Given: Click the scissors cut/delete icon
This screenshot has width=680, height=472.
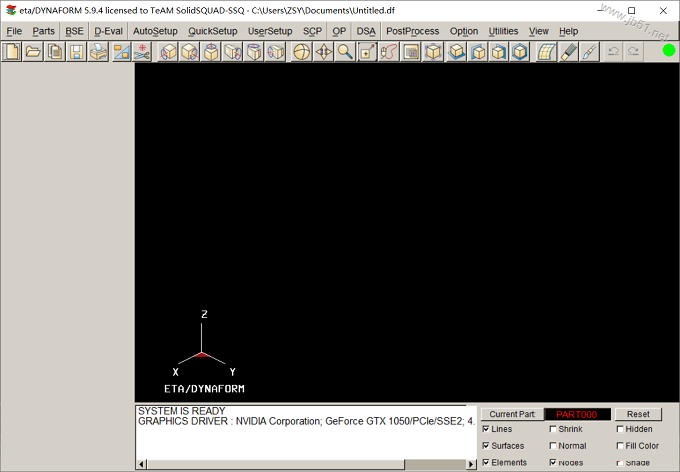Looking at the screenshot, I should pyautogui.click(x=142, y=52).
